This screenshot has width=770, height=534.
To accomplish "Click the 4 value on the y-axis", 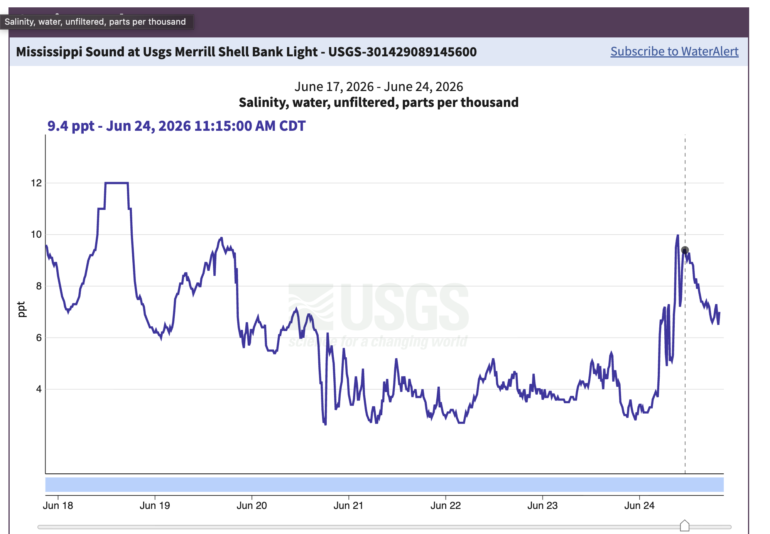I will coord(39,389).
